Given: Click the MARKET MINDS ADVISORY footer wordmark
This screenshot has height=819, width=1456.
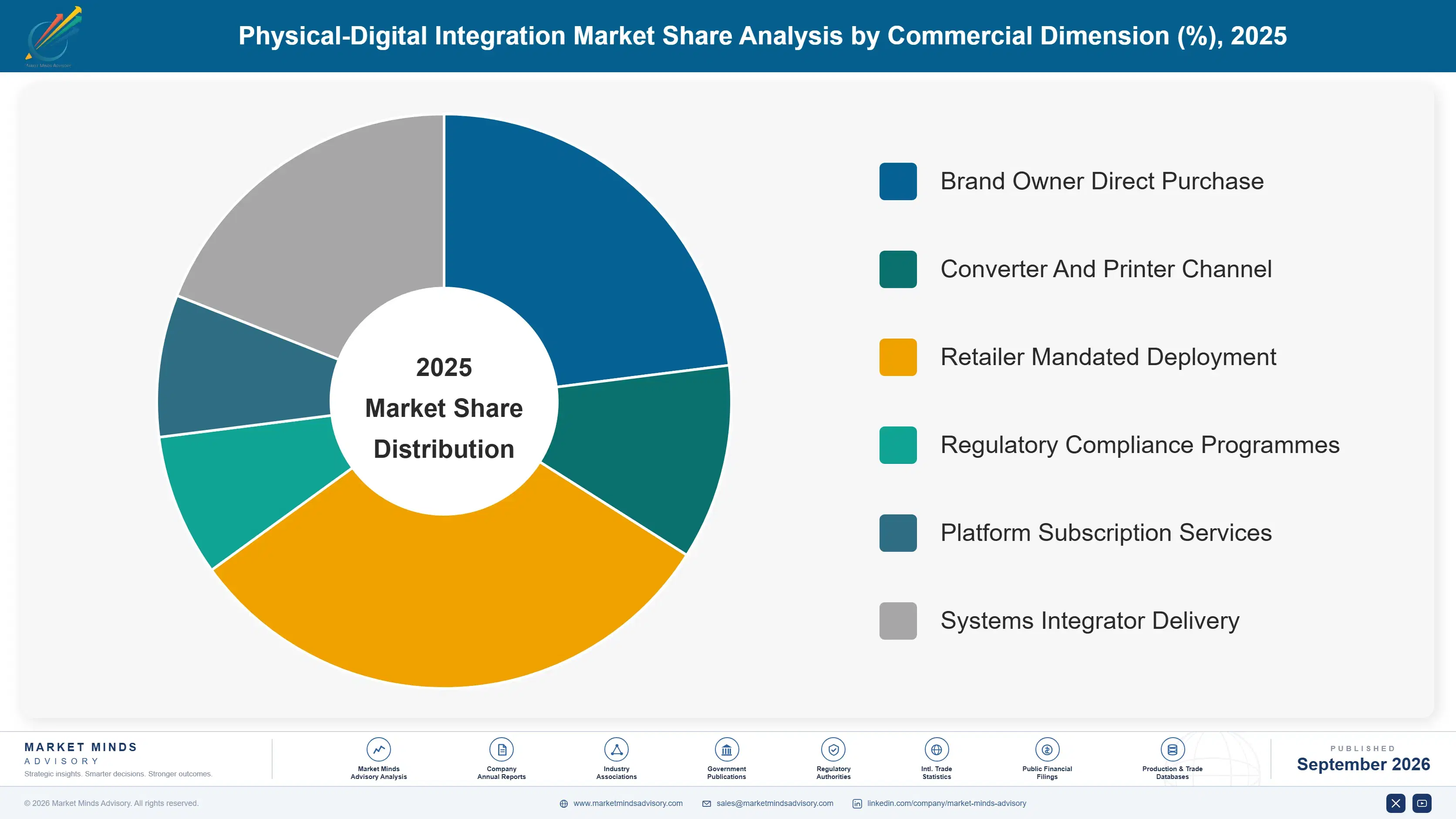Looking at the screenshot, I should point(81,753).
